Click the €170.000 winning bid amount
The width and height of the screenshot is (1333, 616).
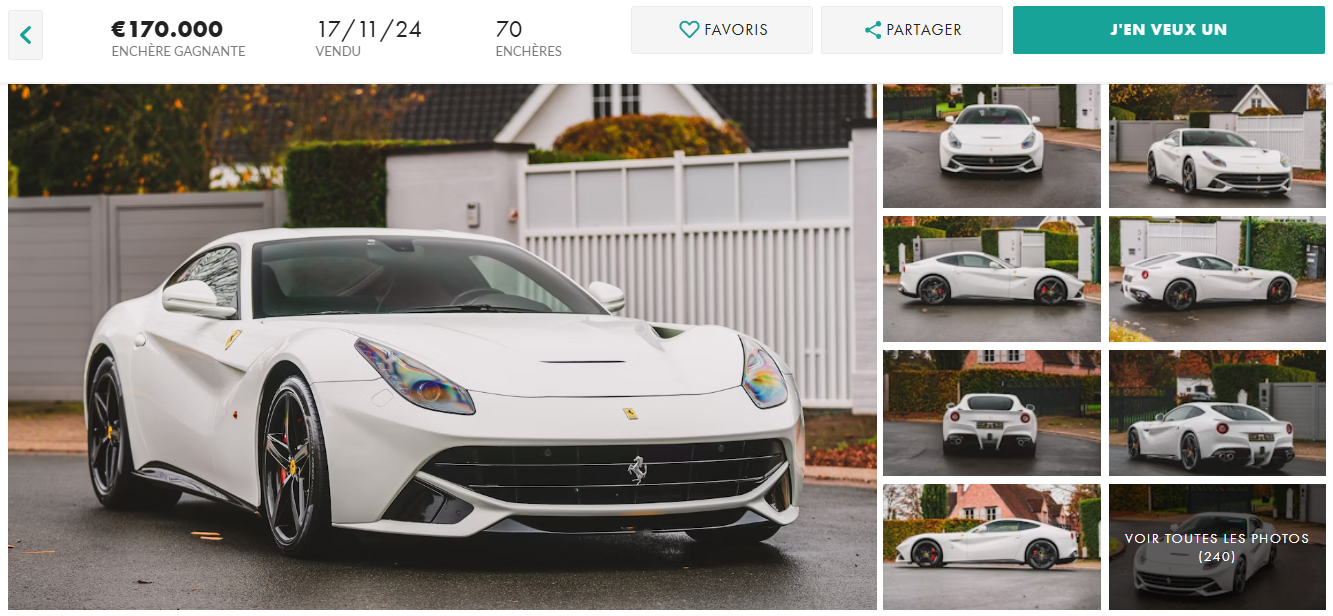167,29
